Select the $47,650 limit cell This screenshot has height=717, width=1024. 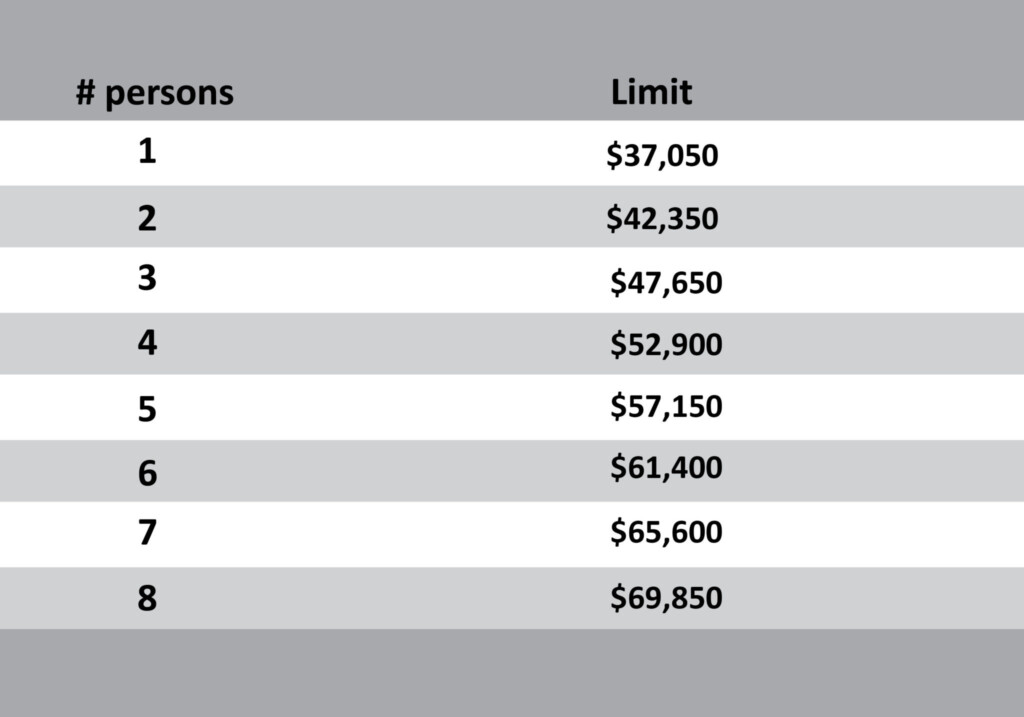[666, 282]
